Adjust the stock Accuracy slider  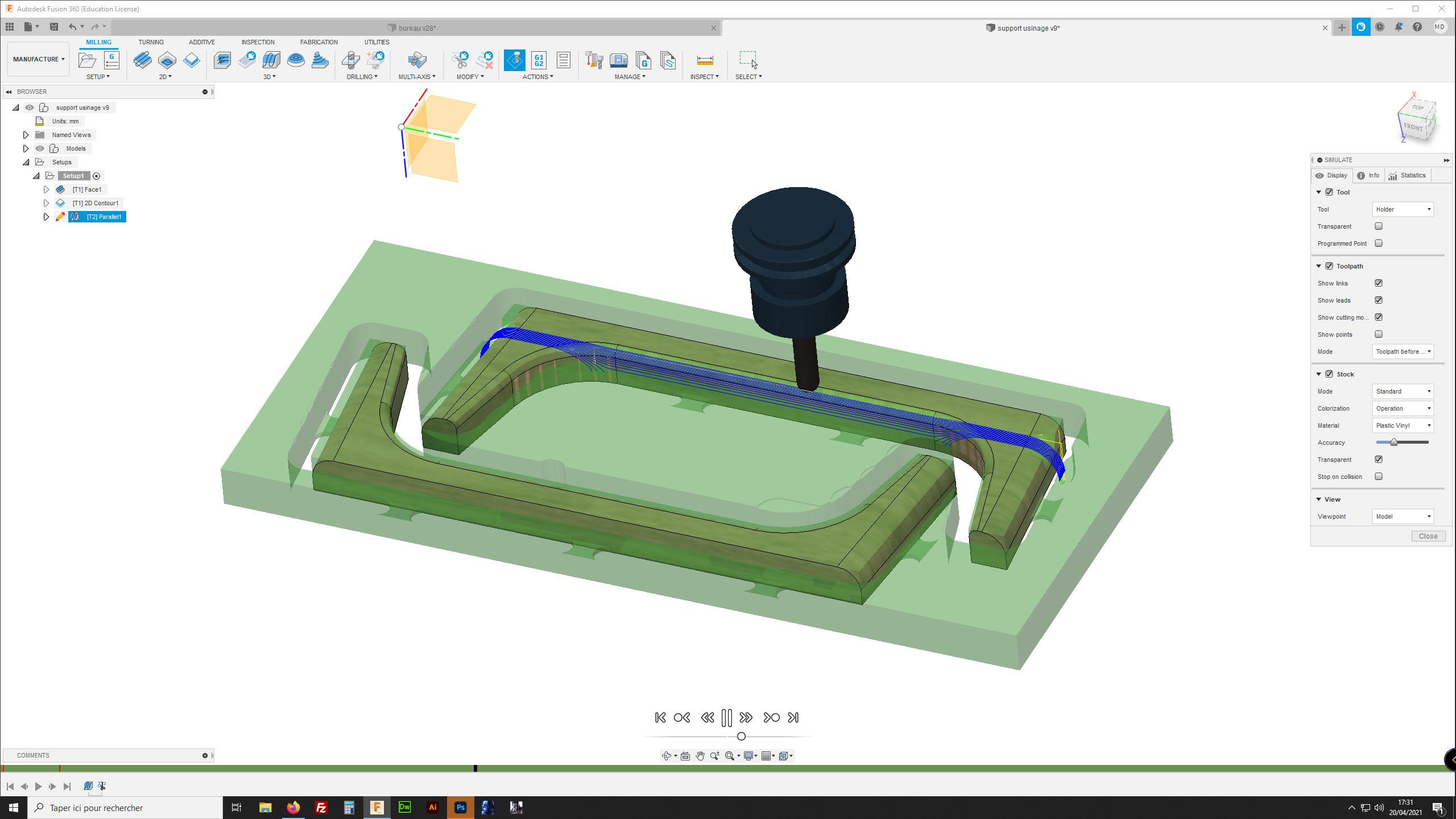(1394, 442)
